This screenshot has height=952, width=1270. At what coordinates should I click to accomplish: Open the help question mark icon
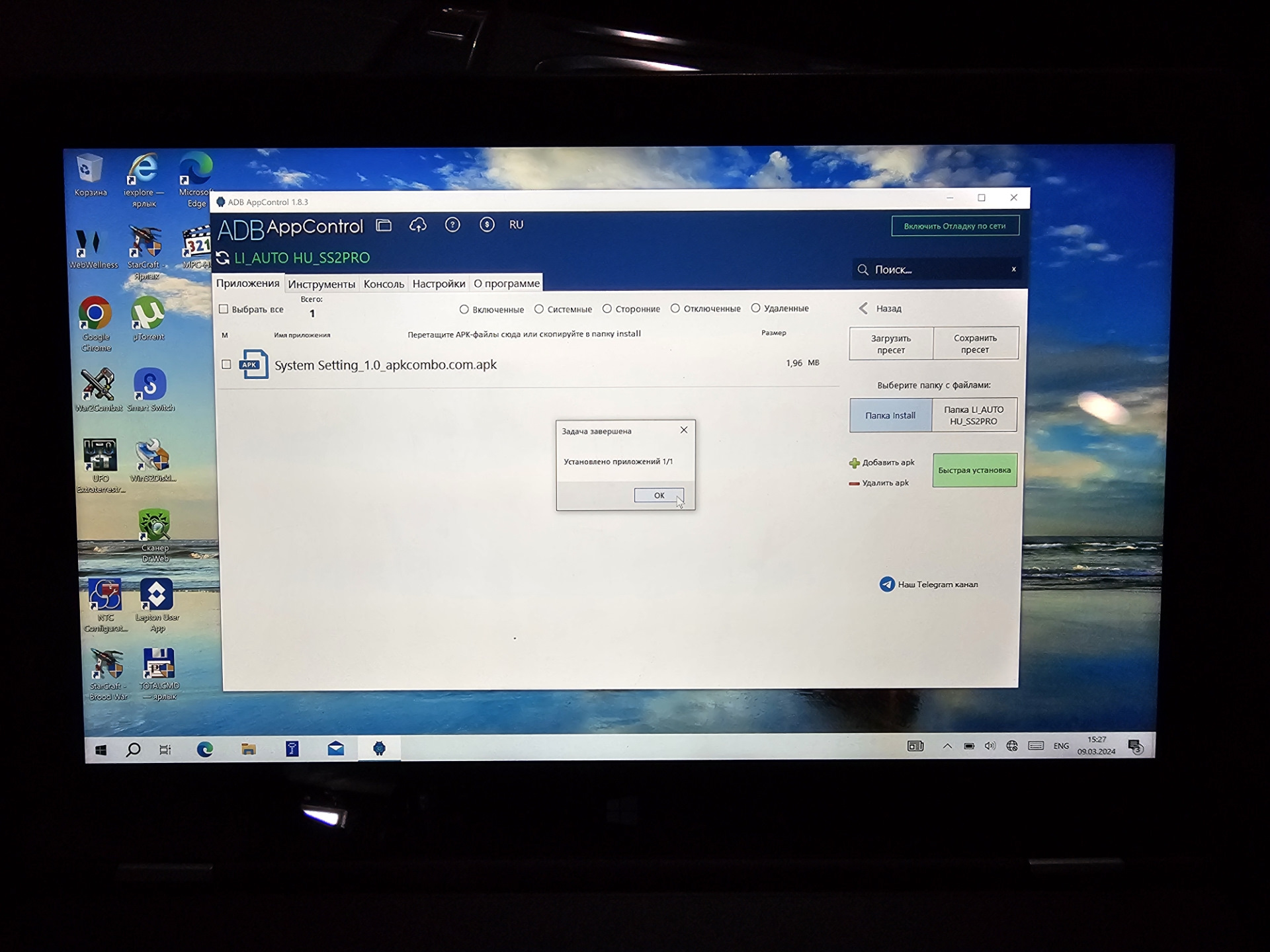452,225
